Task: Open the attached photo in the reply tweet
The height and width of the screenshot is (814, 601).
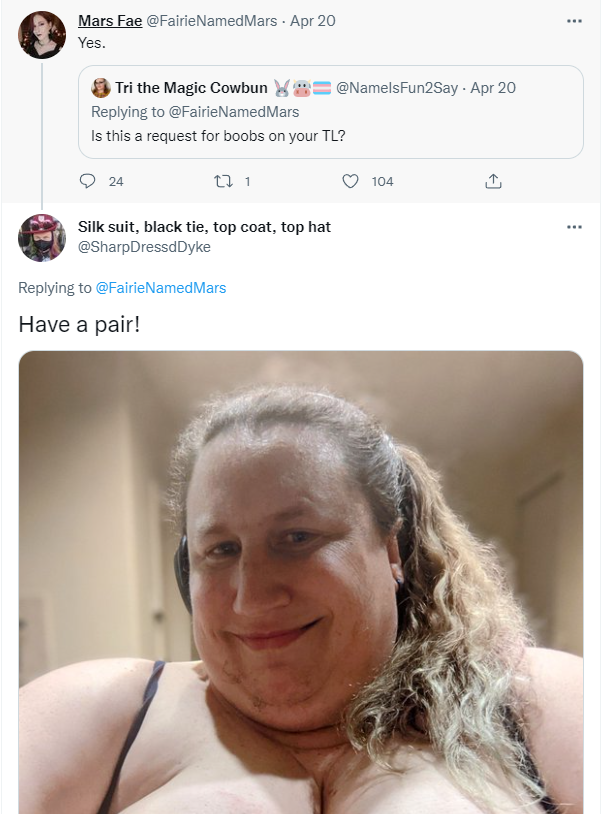Action: (x=301, y=582)
